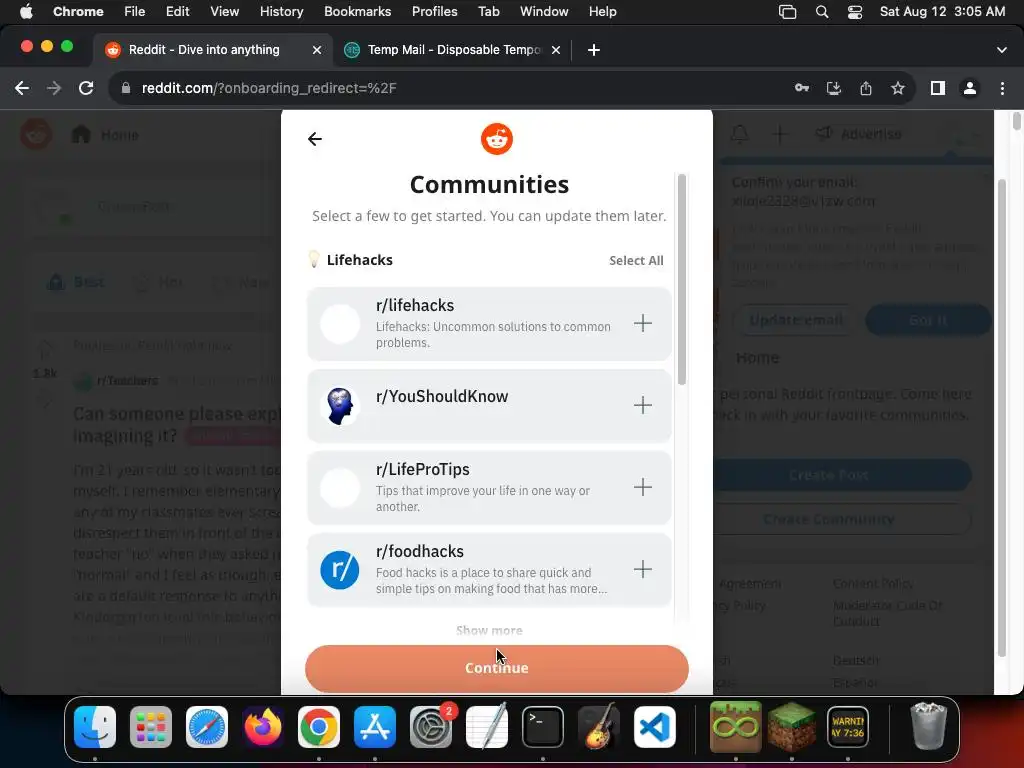Click the r/LifeProTips blank avatar
The image size is (1024, 768).
point(340,488)
